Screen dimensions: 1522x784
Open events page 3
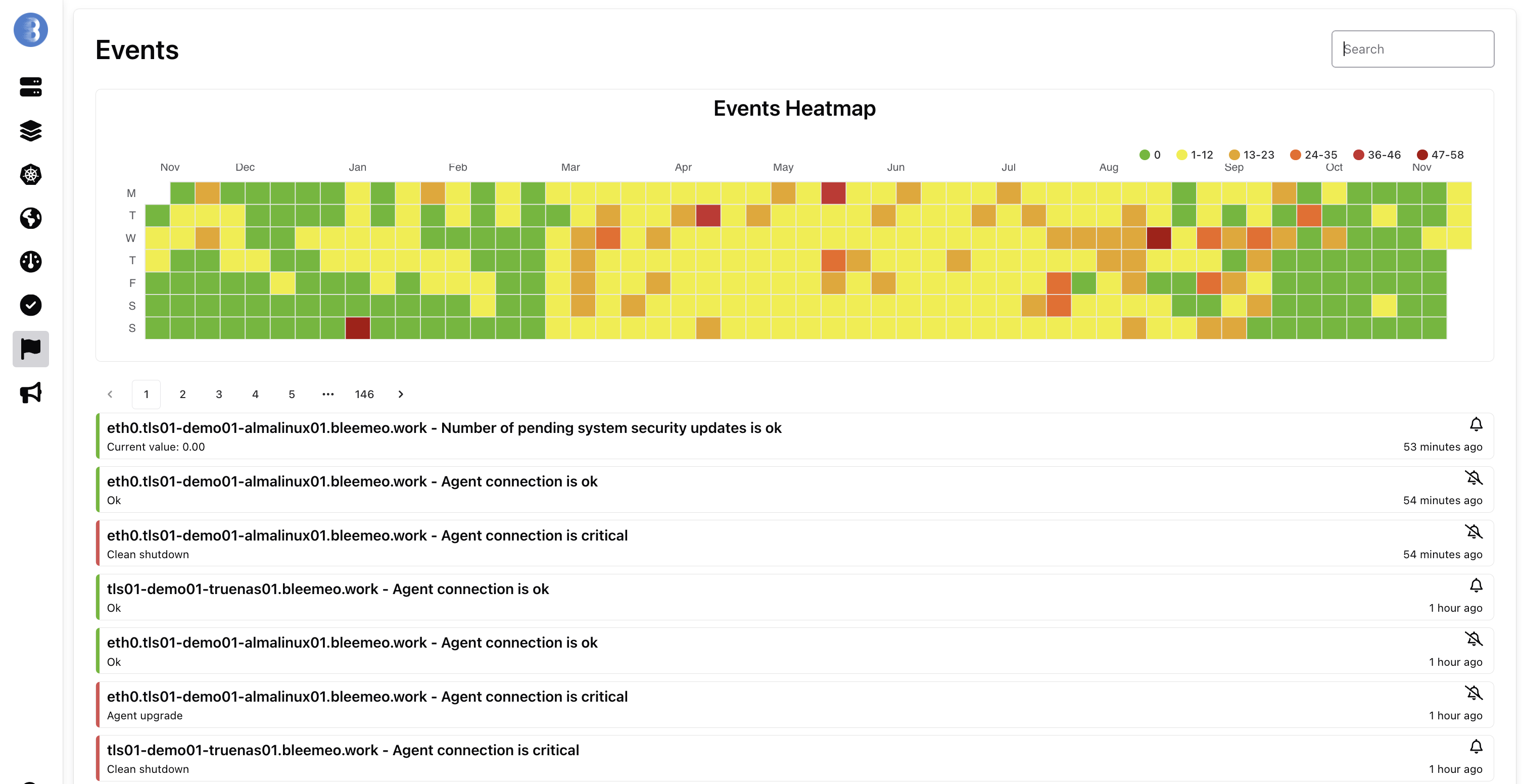pos(219,394)
